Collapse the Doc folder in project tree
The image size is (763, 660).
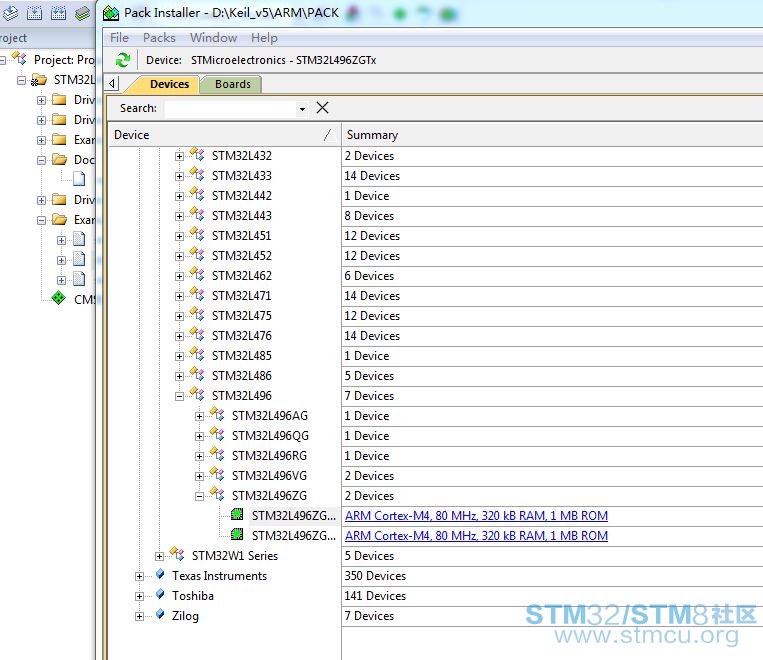(41, 160)
